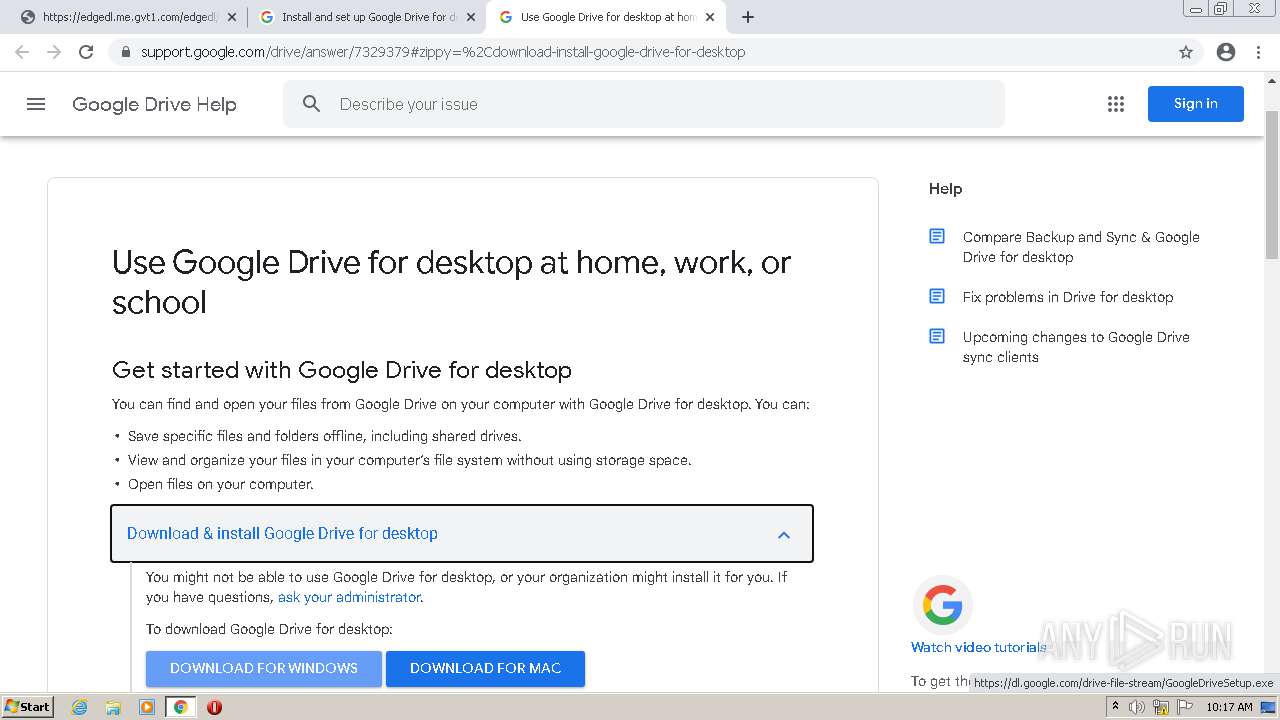Open Chrome three-dot menu

coord(1258,52)
